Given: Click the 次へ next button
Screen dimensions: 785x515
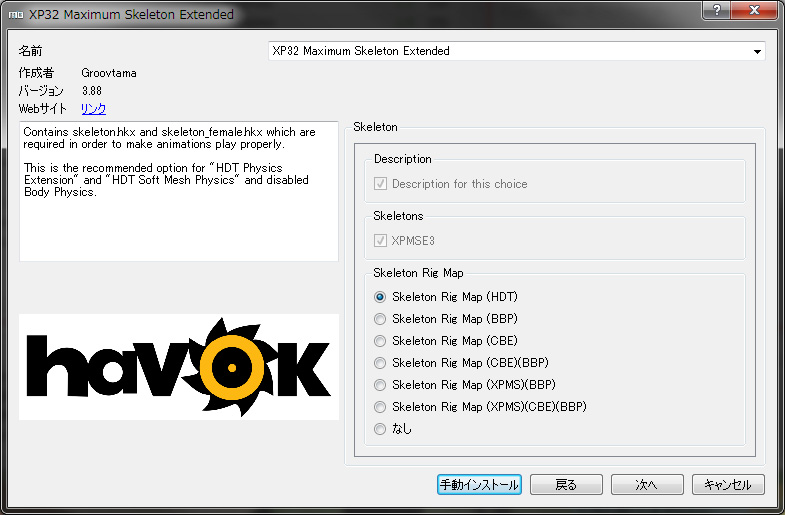Looking at the screenshot, I should tap(647, 484).
